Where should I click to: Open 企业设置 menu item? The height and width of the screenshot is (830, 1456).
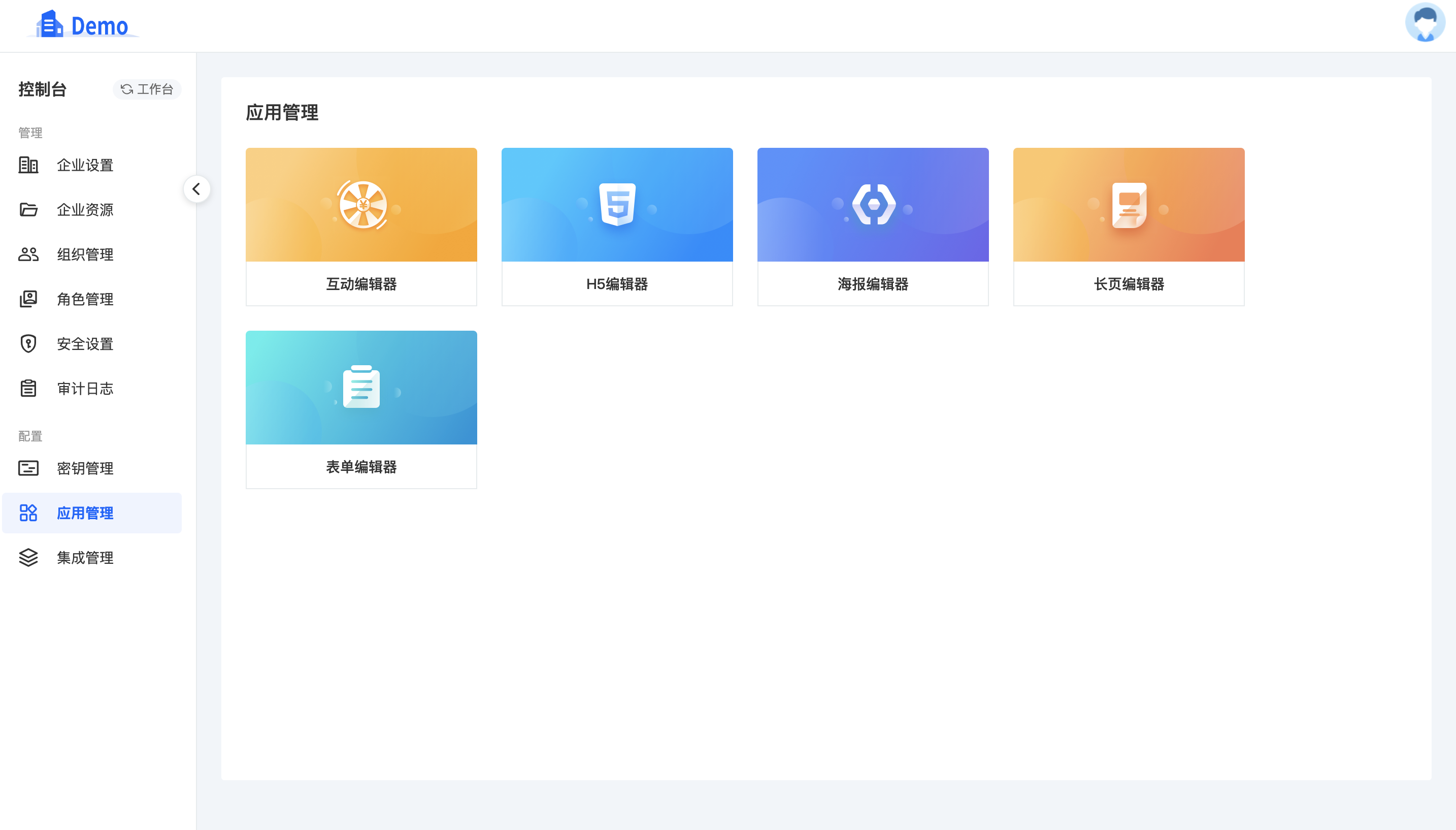point(92,165)
